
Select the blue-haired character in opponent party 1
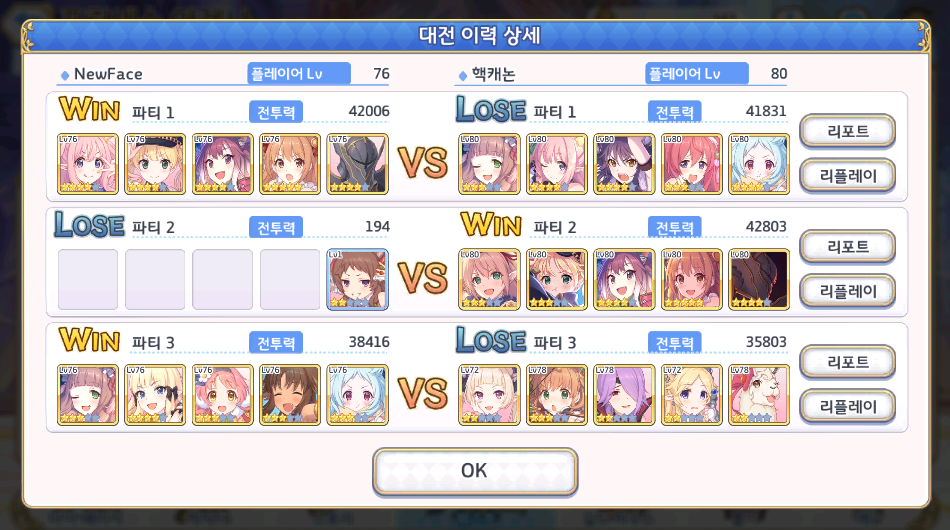click(759, 164)
